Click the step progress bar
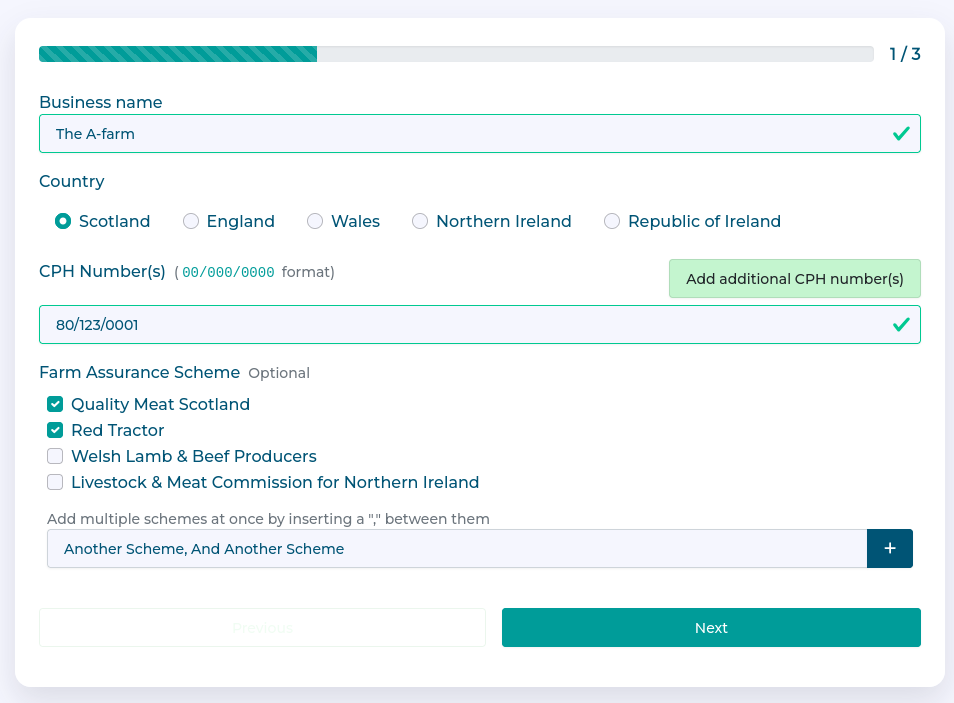This screenshot has width=954, height=703. point(456,54)
